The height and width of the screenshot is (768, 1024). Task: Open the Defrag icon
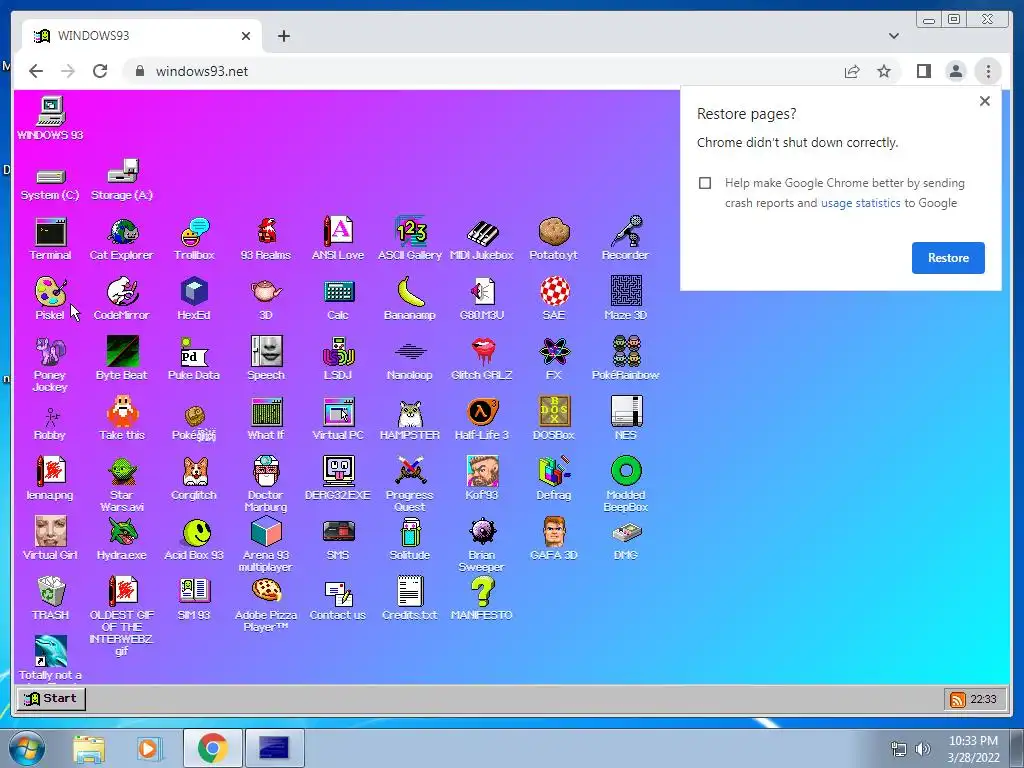(554, 479)
